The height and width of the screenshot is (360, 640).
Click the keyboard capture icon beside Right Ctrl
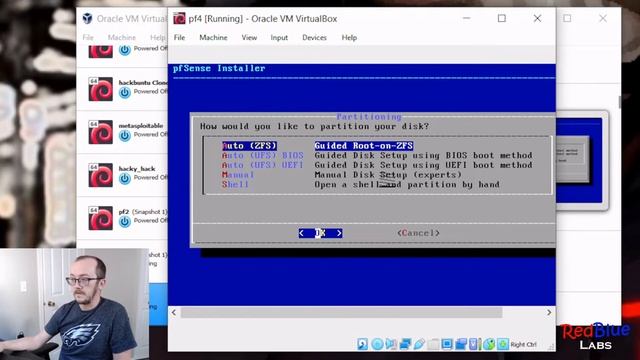click(x=503, y=344)
